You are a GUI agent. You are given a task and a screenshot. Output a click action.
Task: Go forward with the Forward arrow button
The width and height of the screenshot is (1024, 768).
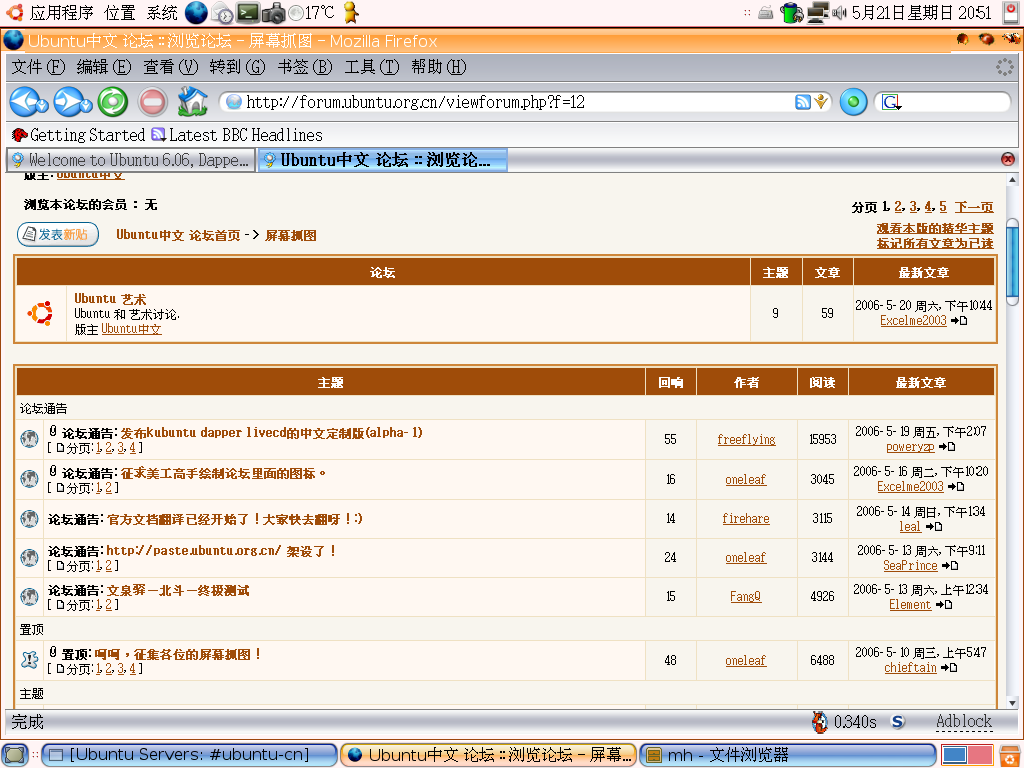[x=72, y=102]
